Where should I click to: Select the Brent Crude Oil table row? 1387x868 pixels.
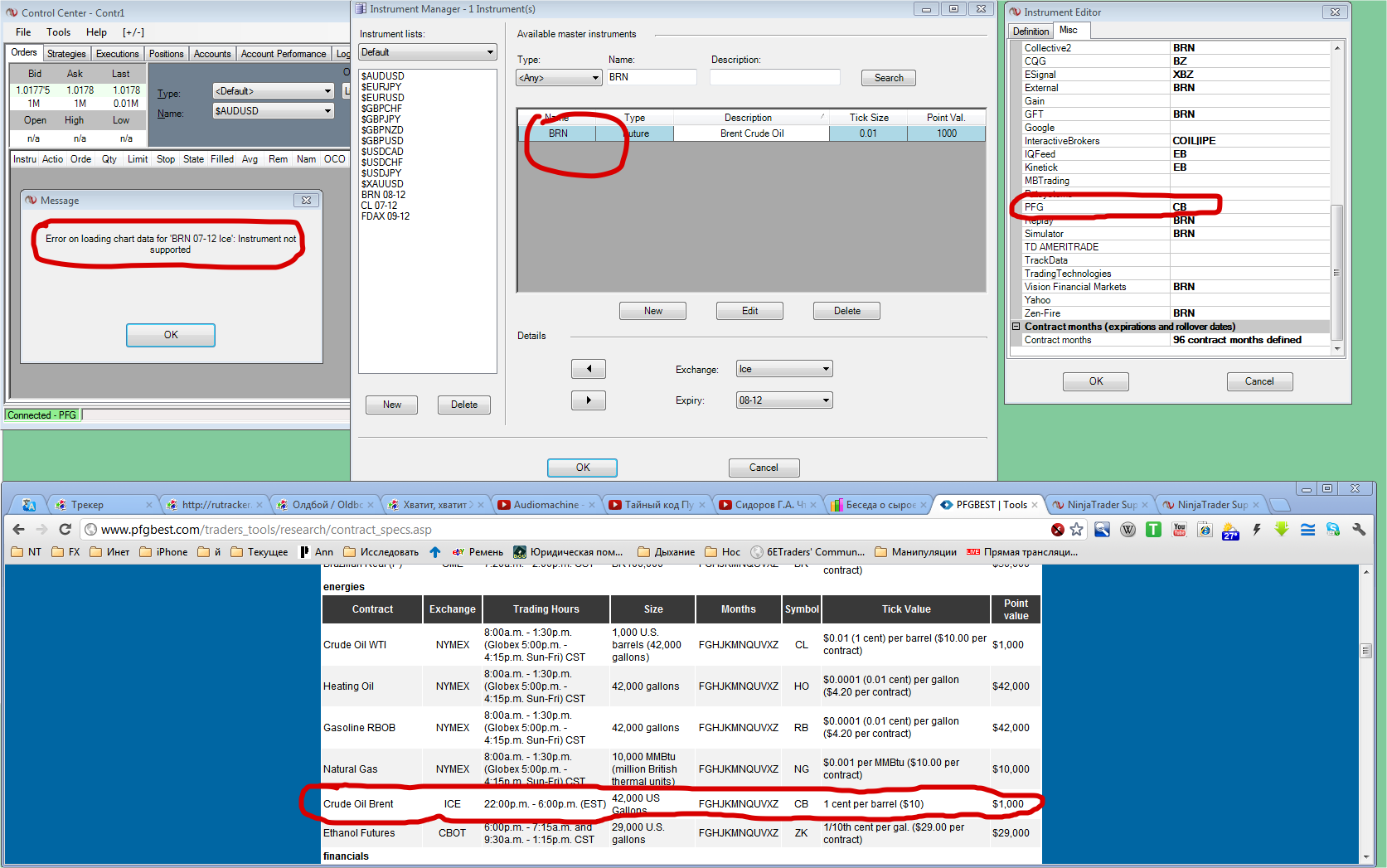click(x=752, y=133)
